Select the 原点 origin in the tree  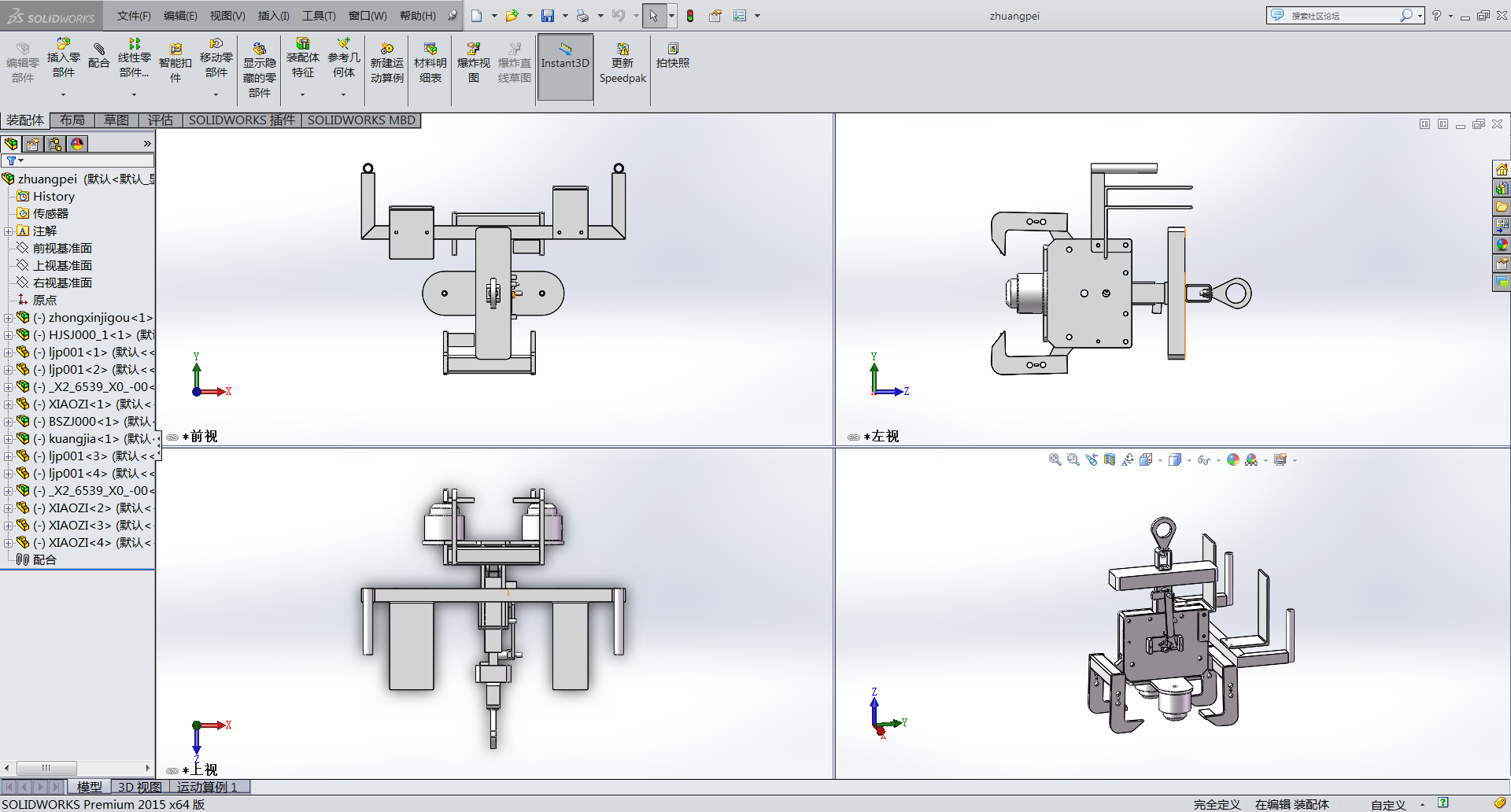click(x=44, y=301)
